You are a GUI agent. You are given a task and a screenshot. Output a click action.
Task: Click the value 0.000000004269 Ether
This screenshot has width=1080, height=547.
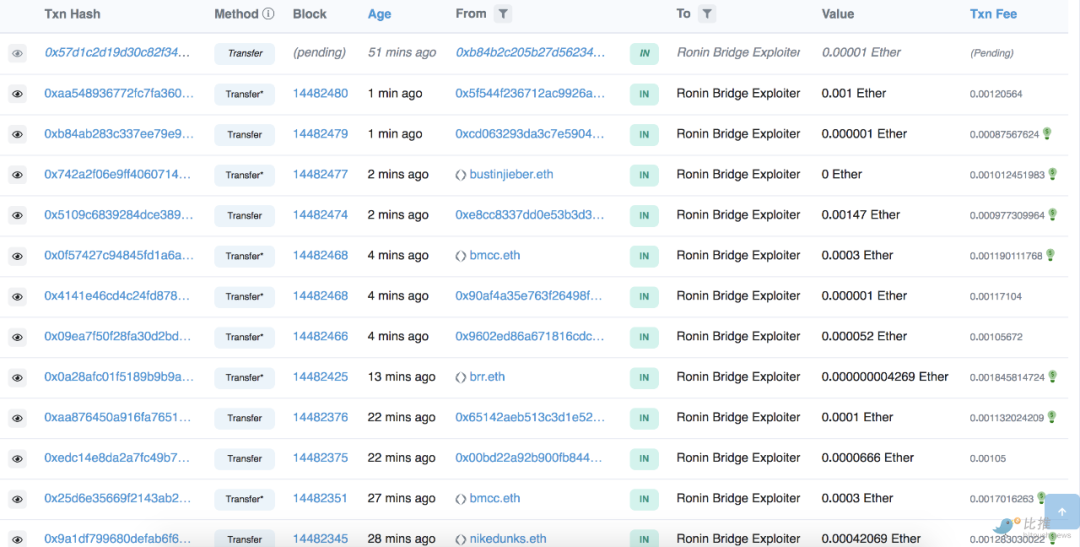click(885, 377)
